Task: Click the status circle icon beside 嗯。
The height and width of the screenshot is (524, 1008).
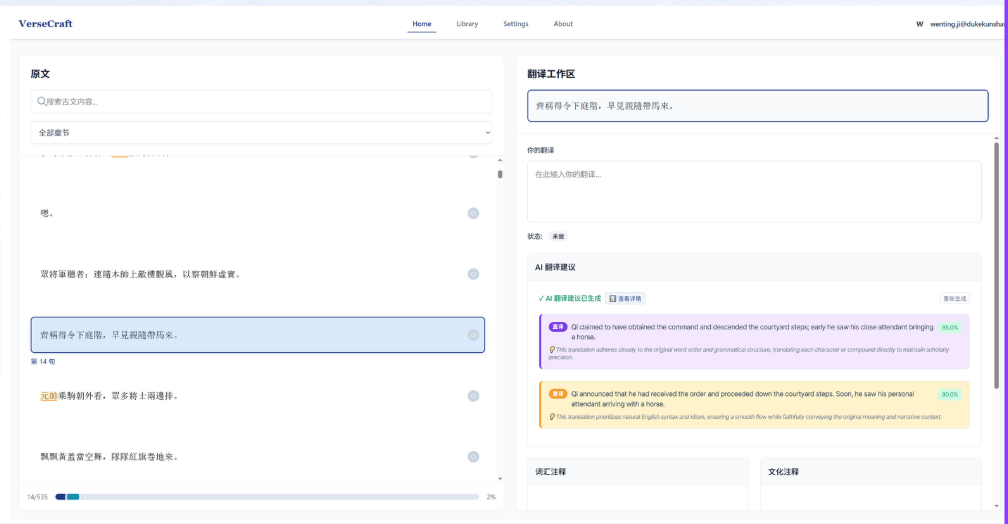Action: click(x=473, y=213)
